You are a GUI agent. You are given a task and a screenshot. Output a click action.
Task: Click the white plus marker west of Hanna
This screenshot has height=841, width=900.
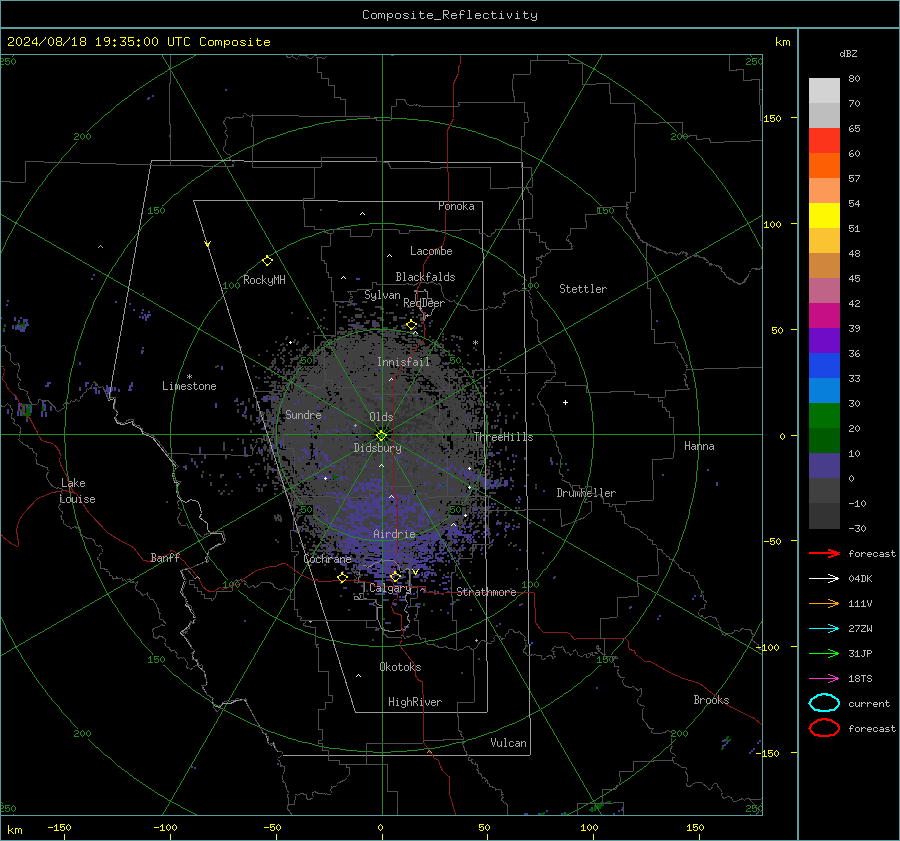point(565,402)
